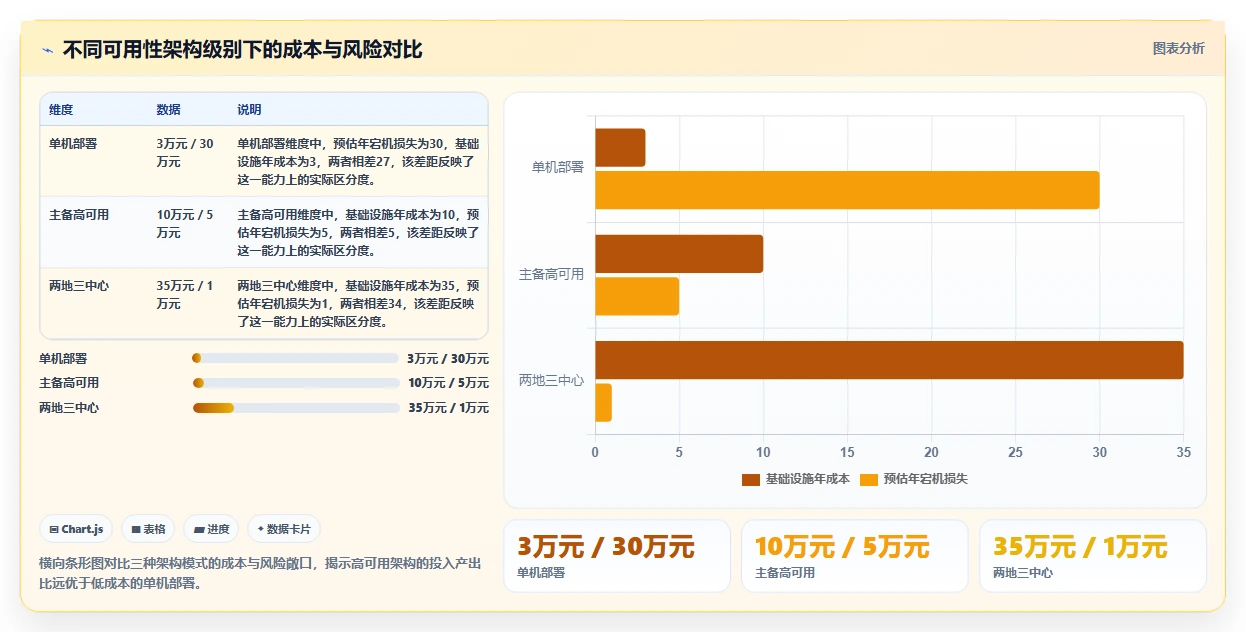1246x632 pixels.
Task: Select the 数据卡片 tag chip
Action: (284, 529)
